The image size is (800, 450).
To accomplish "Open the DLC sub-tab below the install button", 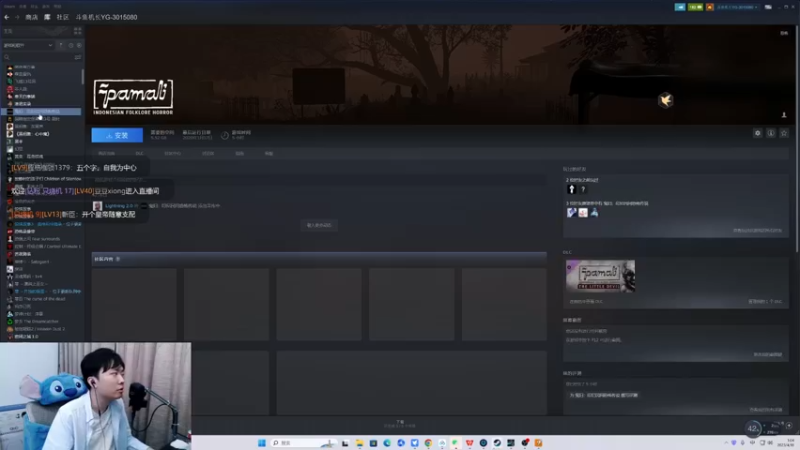I will (x=139, y=154).
